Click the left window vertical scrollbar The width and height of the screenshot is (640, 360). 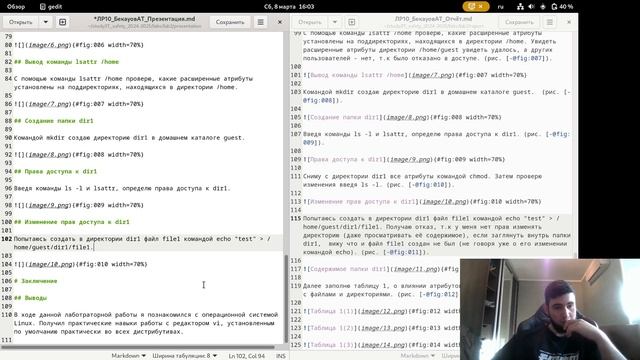pyautogui.click(x=286, y=298)
